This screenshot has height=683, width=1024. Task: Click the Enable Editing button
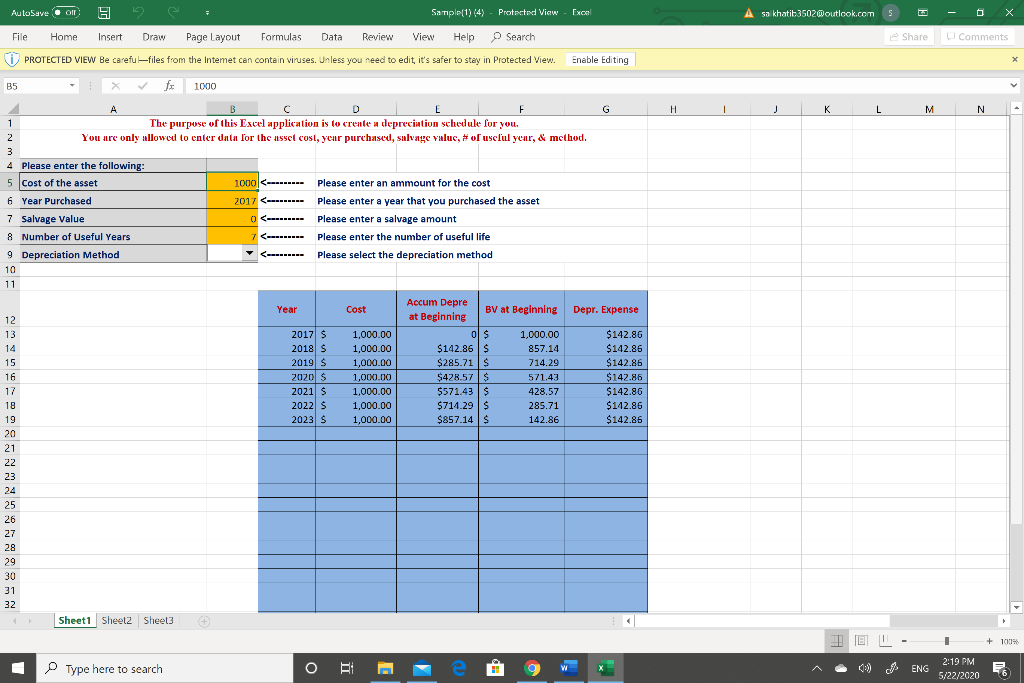click(x=600, y=59)
